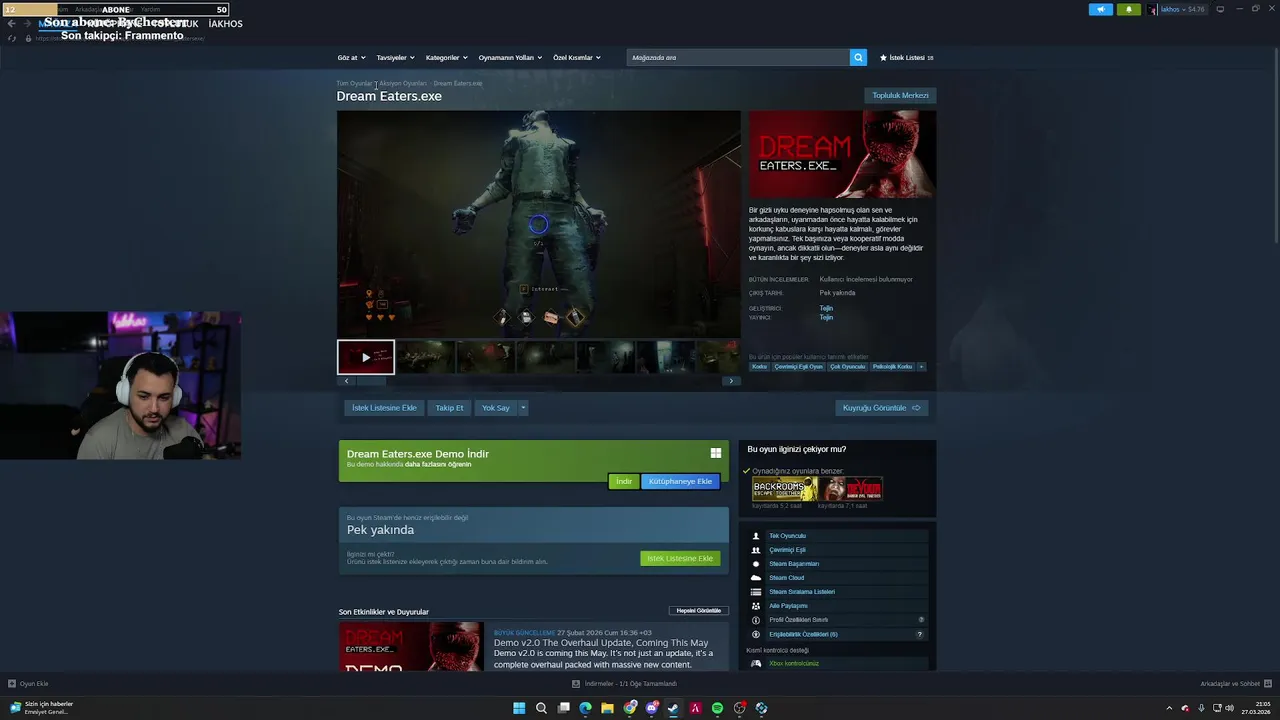Go back with browser back arrow
The width and height of the screenshot is (1280, 720).
[11, 23]
